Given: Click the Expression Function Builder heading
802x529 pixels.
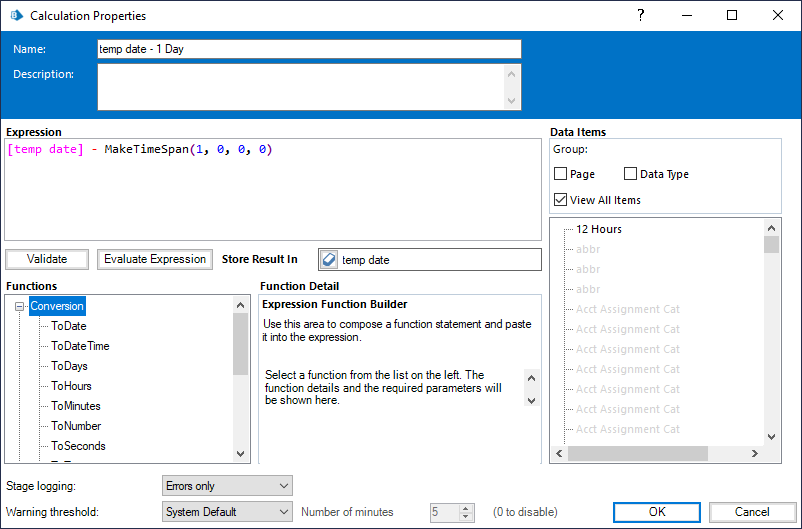Looking at the screenshot, I should [335, 304].
